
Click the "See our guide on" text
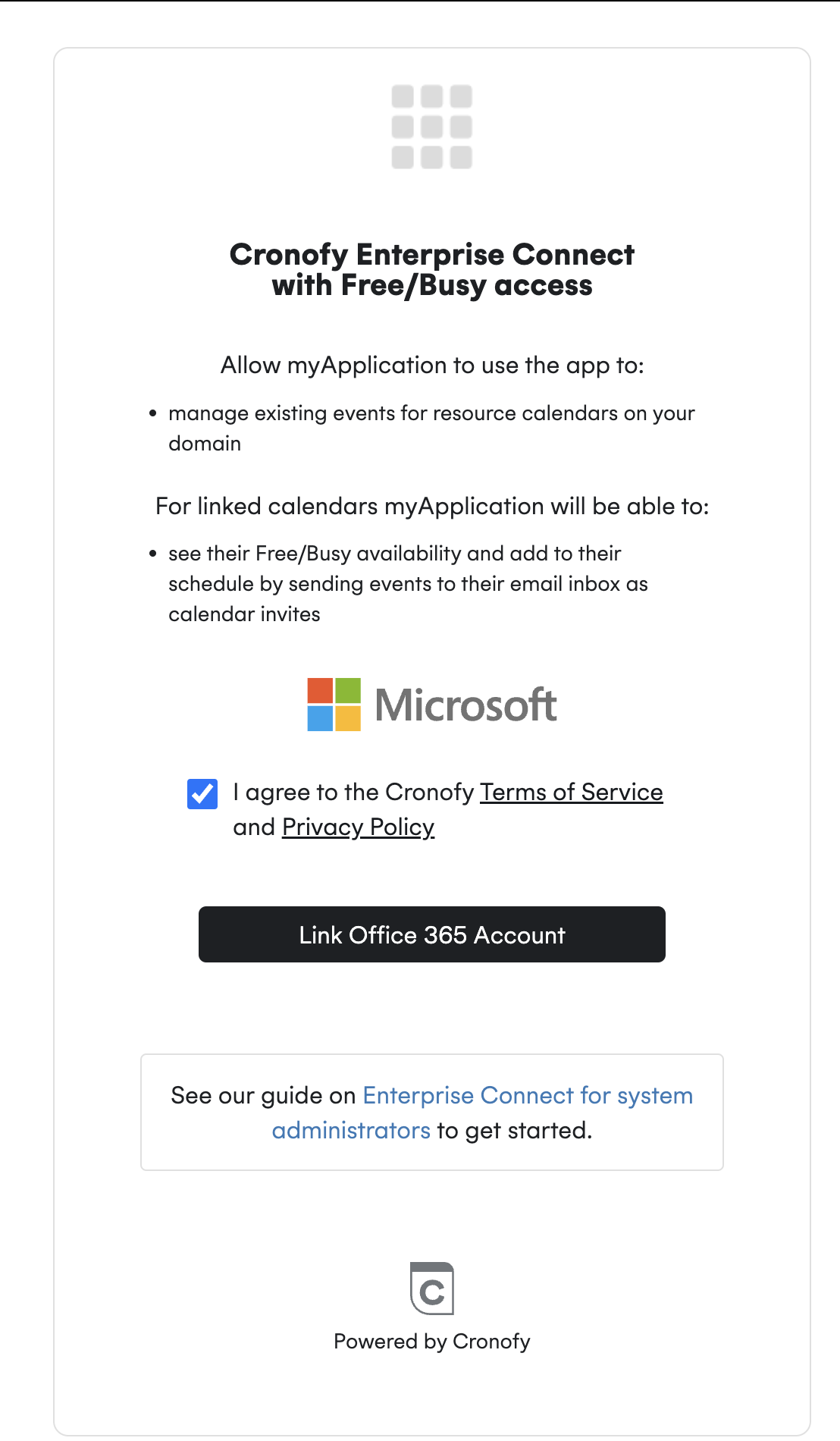tap(263, 1096)
